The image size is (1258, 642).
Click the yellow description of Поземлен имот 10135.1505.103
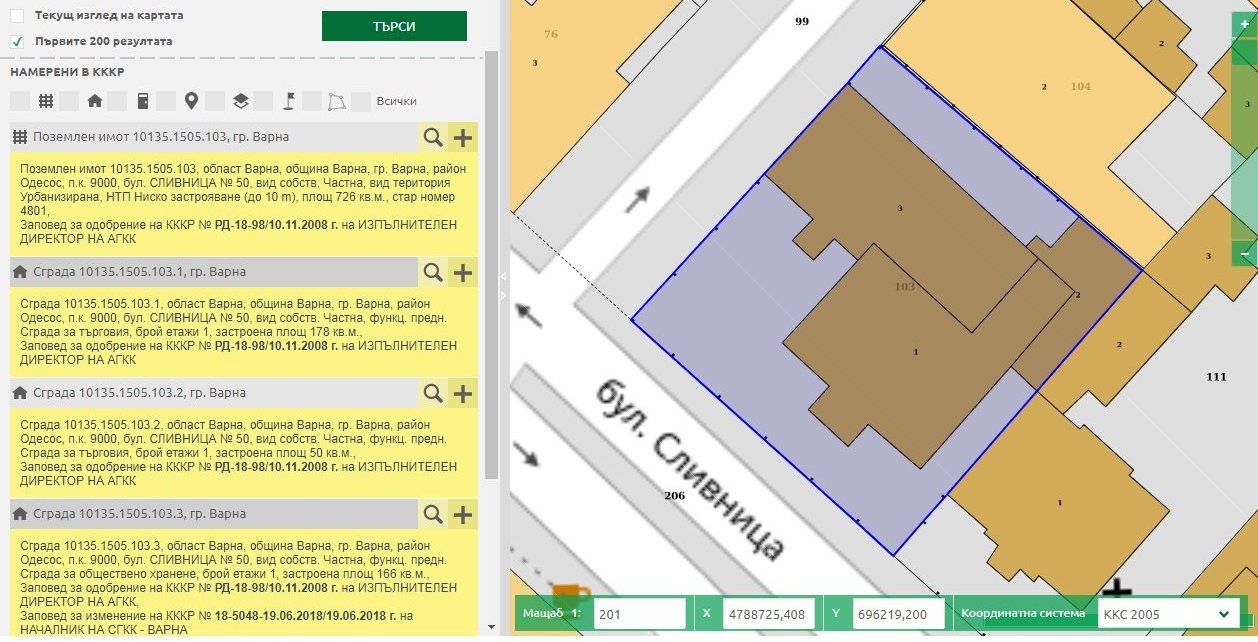coord(244,204)
